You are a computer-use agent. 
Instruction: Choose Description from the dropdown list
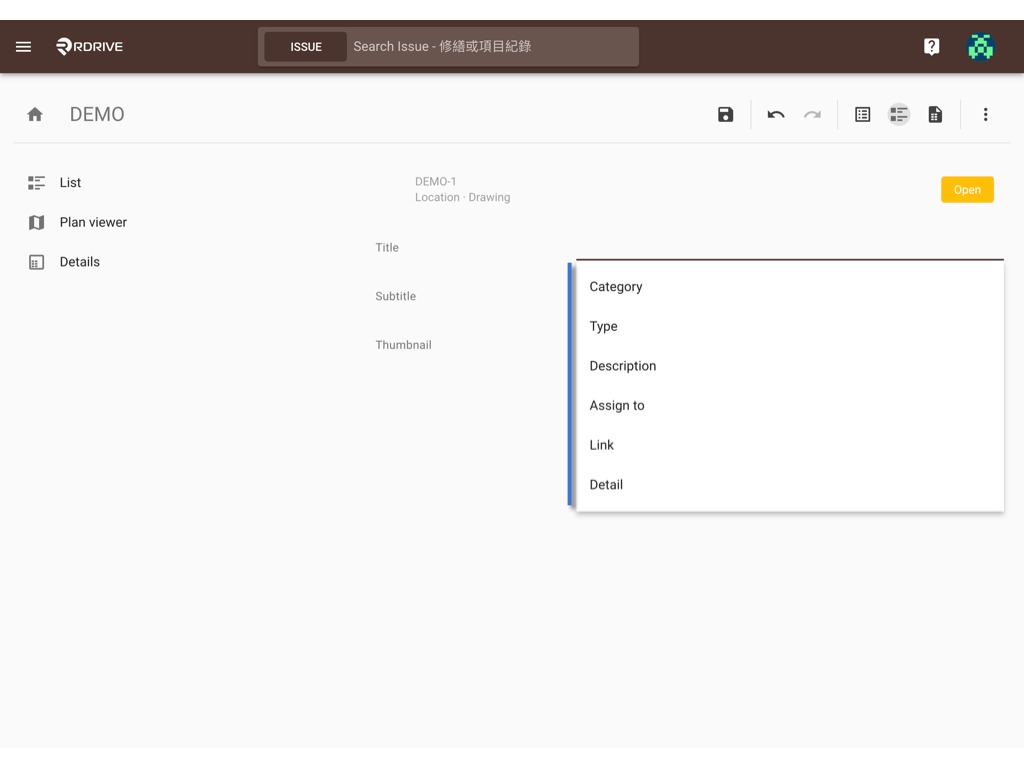[x=790, y=366]
